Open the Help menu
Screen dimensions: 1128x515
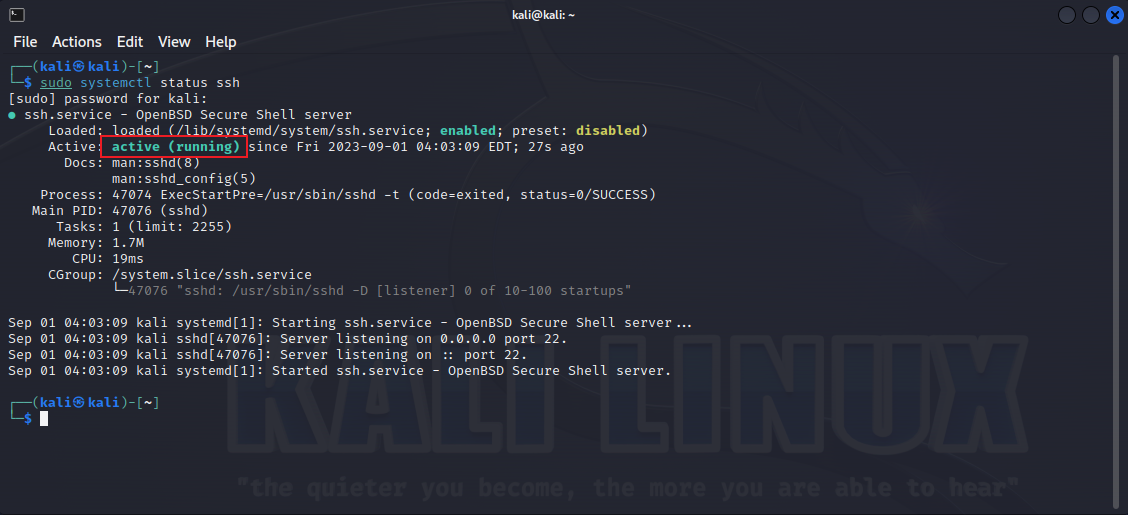(221, 42)
